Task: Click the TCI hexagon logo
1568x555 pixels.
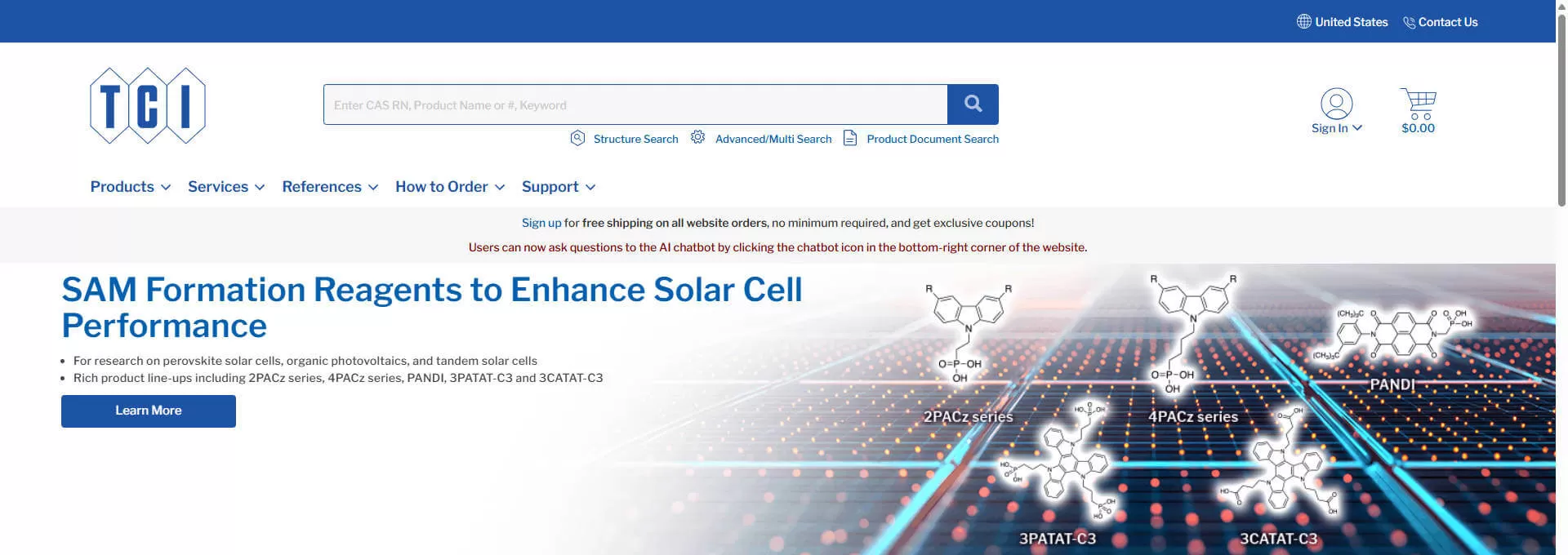Action: [x=148, y=106]
